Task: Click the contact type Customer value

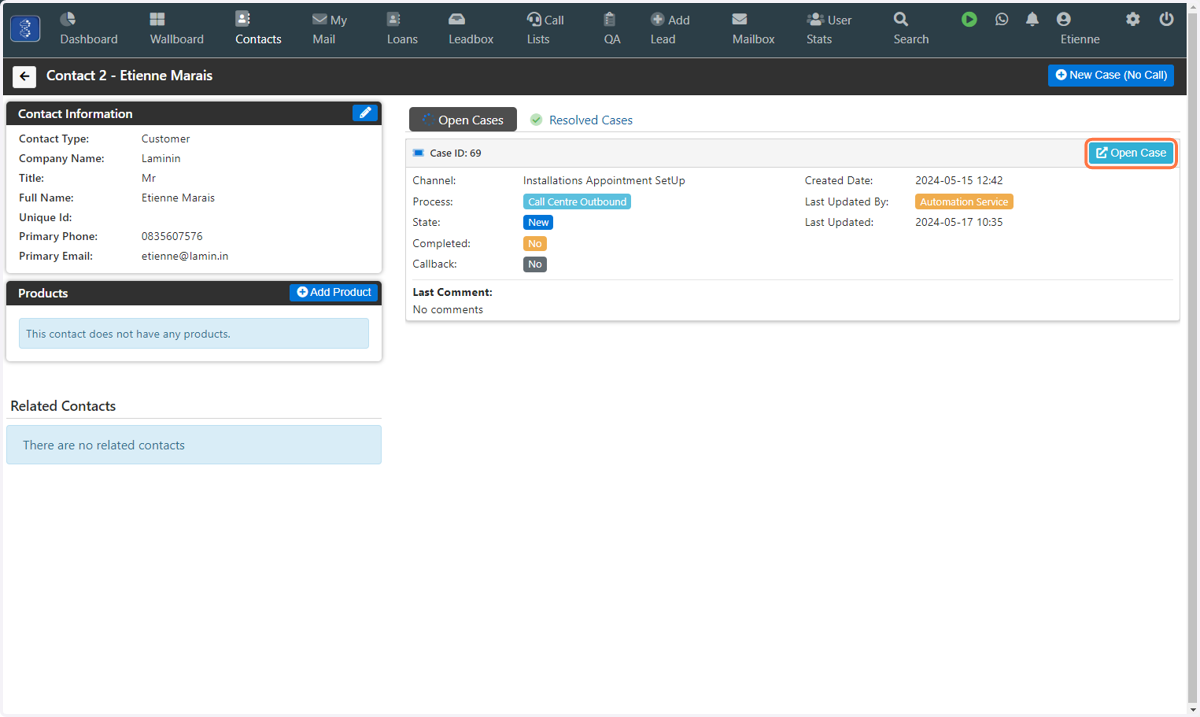Action: [165, 139]
